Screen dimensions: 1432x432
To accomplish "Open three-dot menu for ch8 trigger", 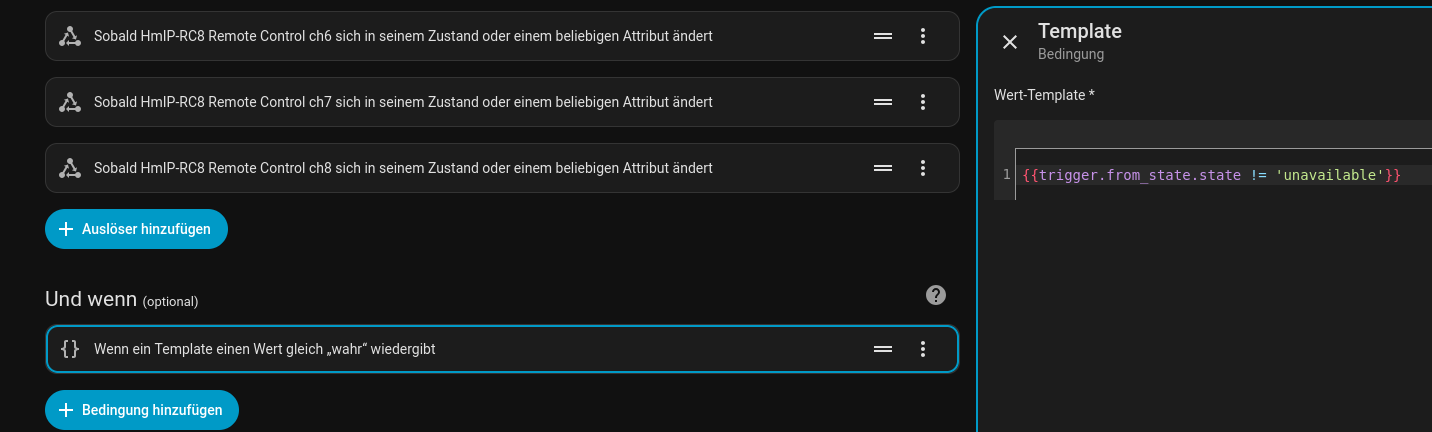I will 923,168.
